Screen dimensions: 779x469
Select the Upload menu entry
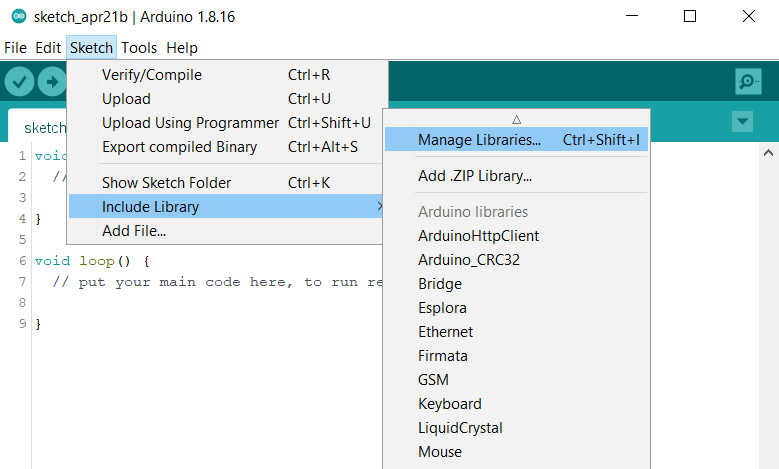(228, 99)
